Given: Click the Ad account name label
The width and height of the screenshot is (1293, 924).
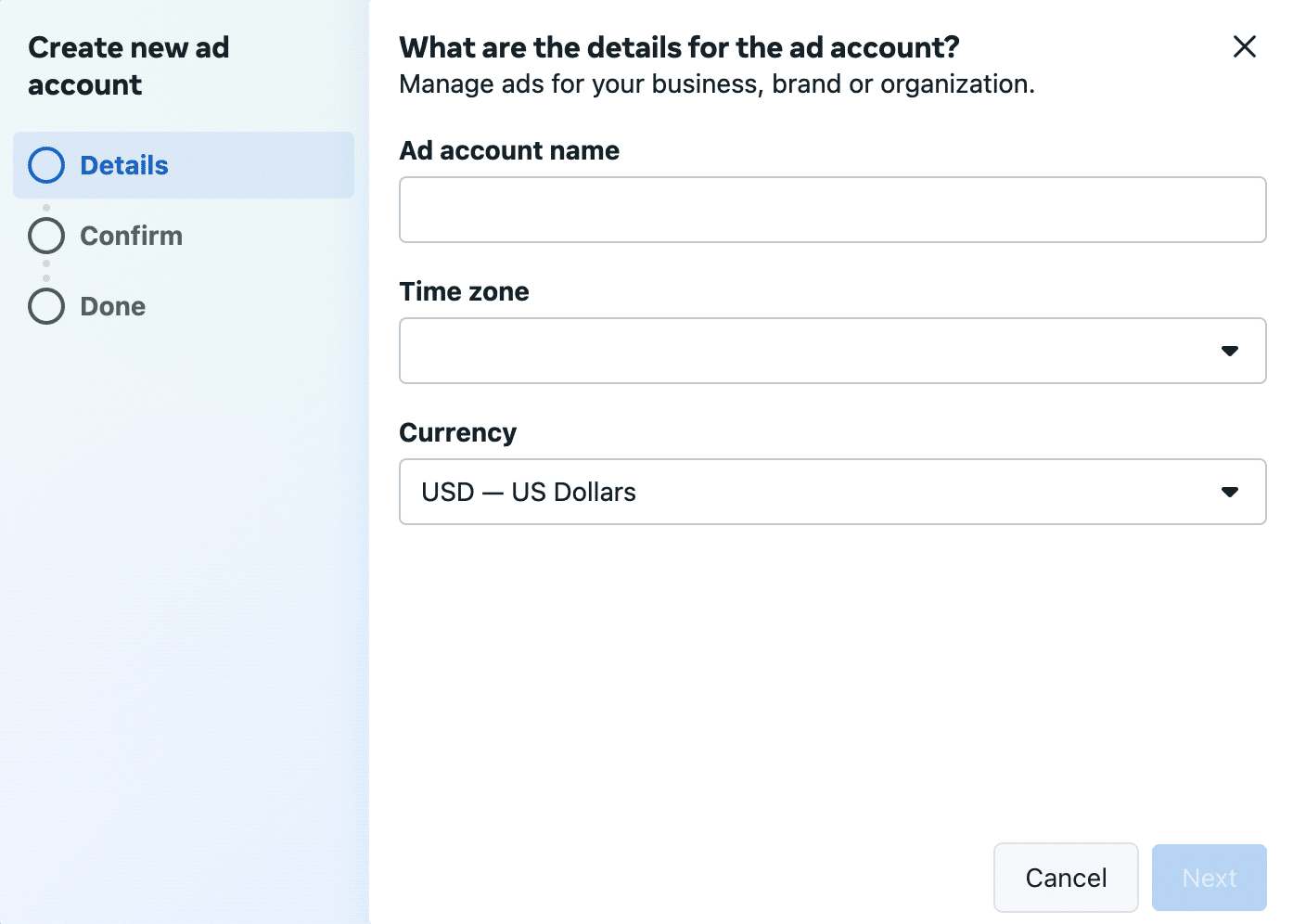Looking at the screenshot, I should coord(509,149).
